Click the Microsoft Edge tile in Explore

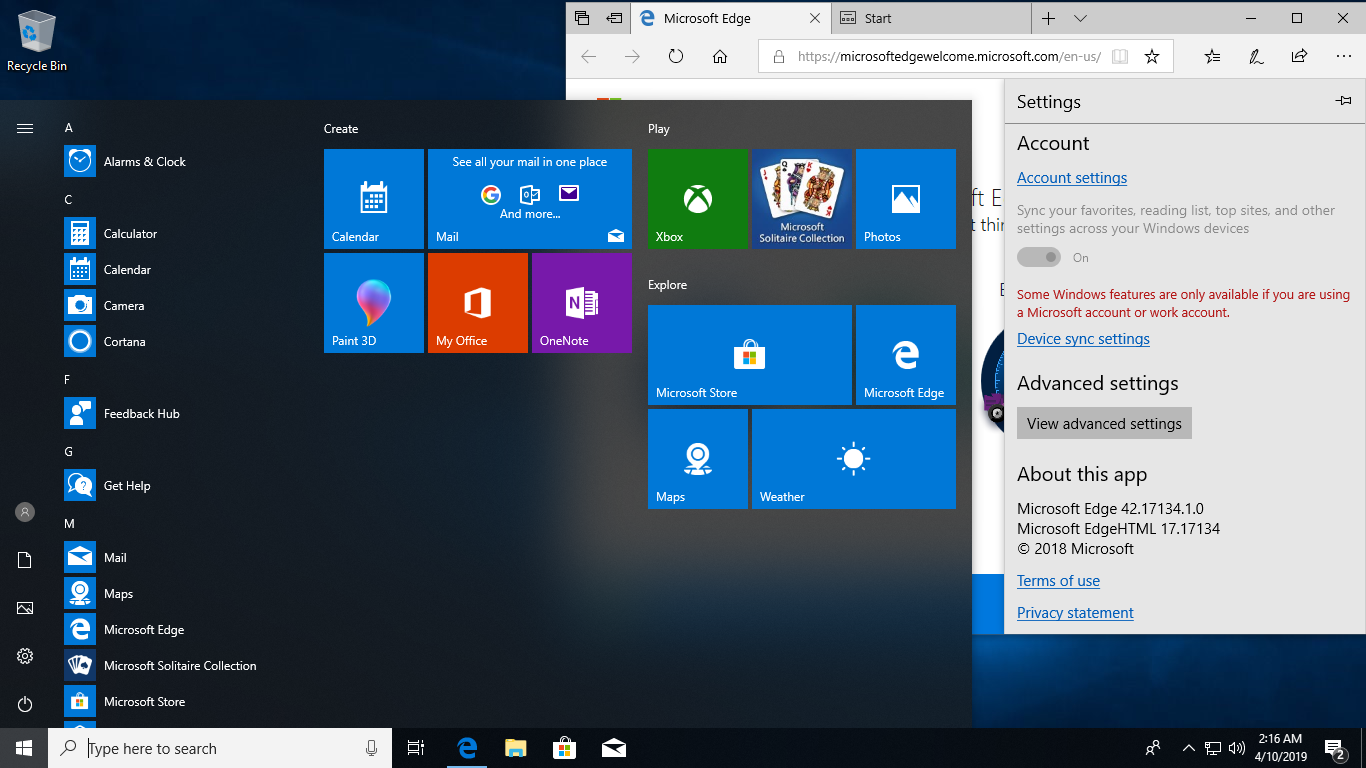906,355
